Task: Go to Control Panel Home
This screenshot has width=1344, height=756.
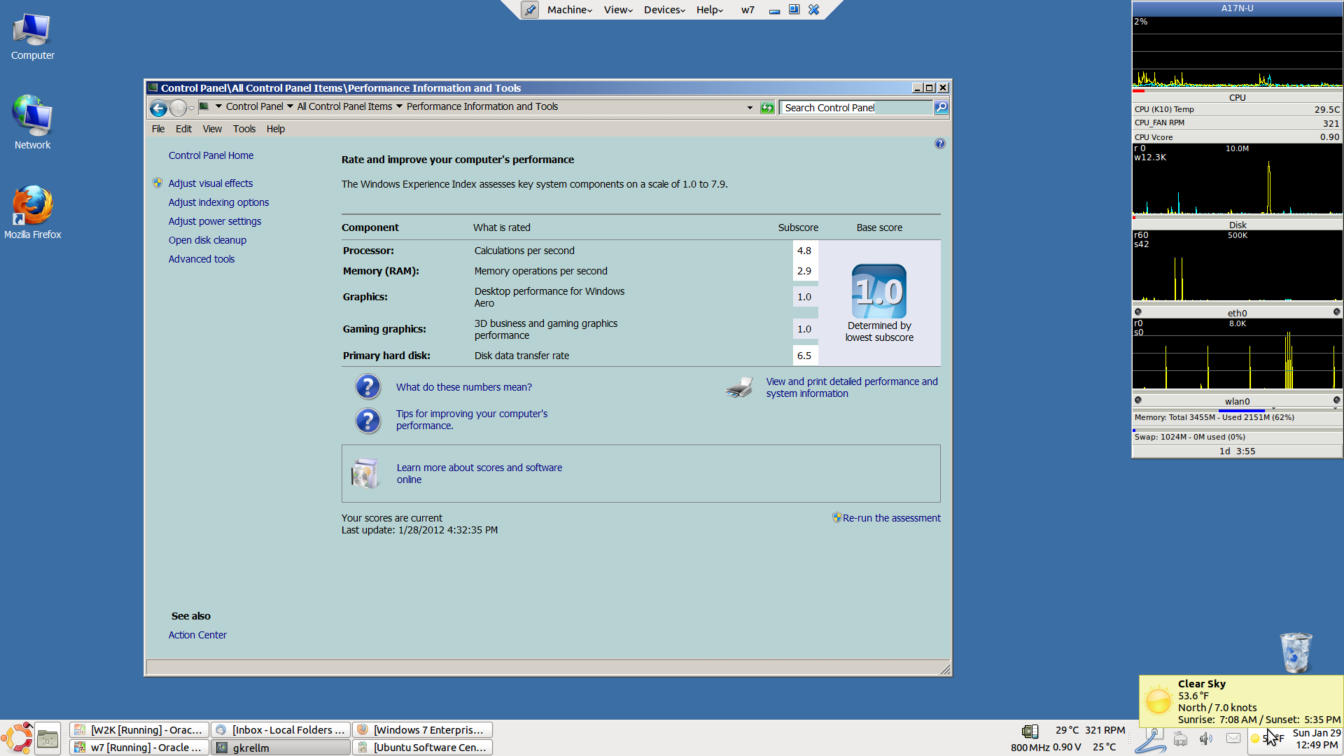Action: [x=211, y=156]
